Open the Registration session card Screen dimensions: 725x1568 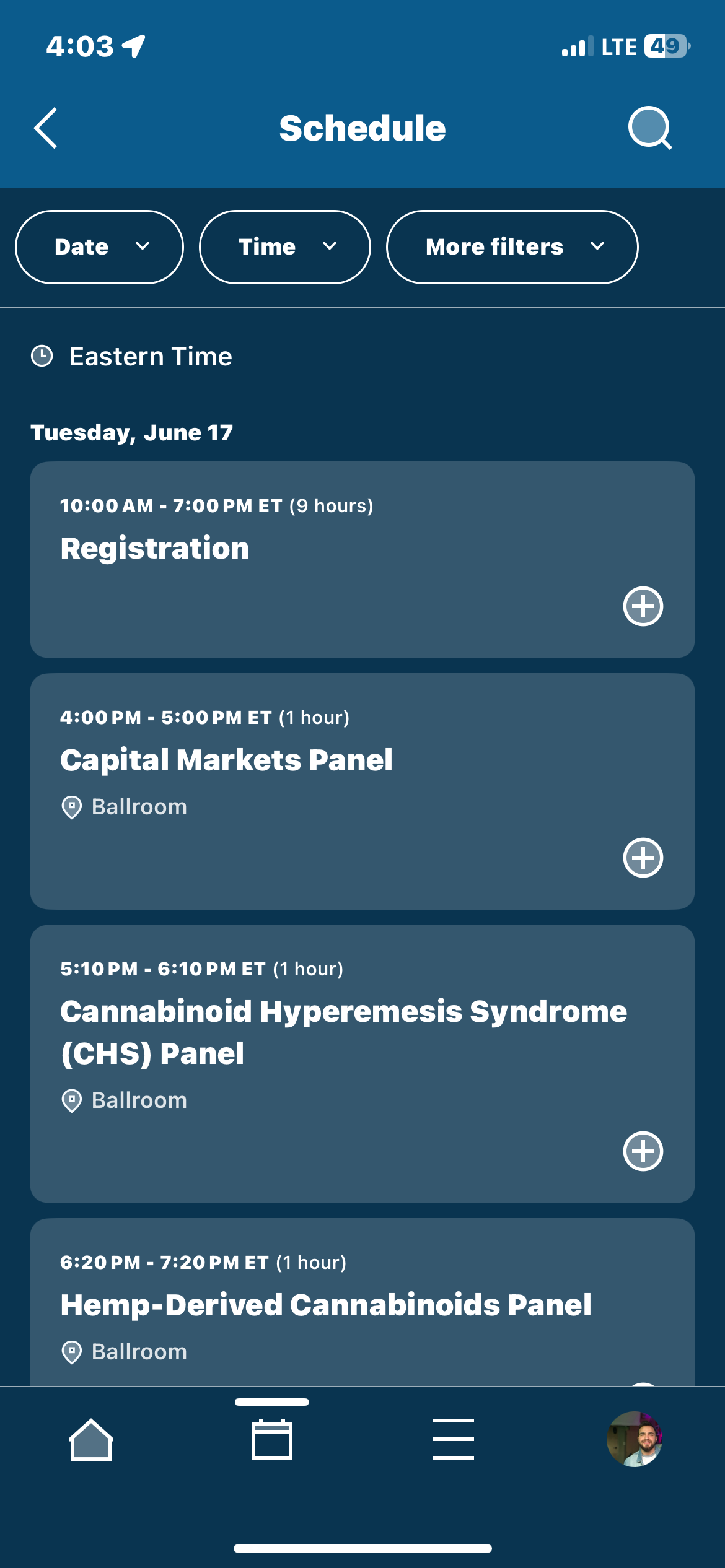click(362, 560)
